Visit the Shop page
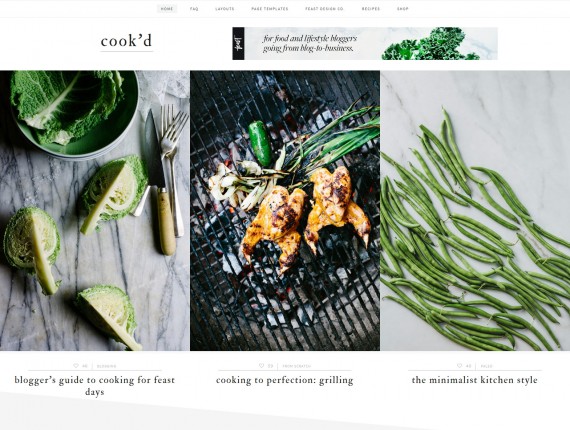The height and width of the screenshot is (430, 570). [x=403, y=9]
